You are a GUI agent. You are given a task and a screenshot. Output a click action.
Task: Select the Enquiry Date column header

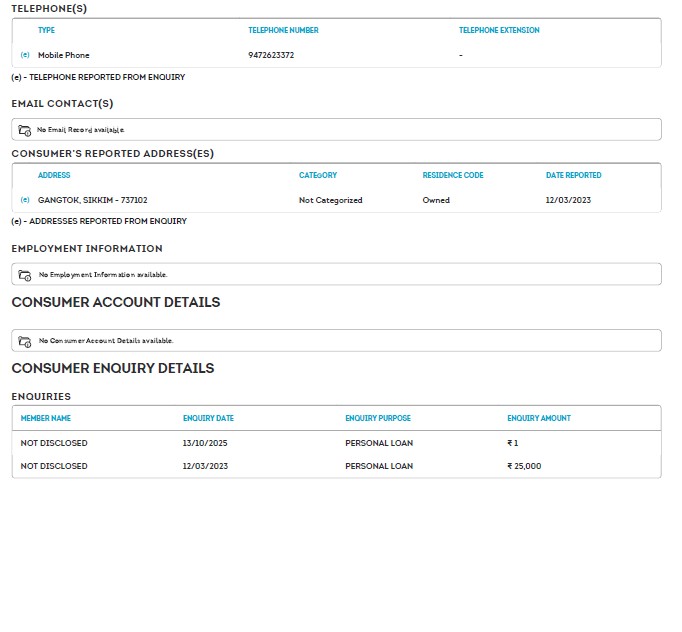tap(208, 418)
